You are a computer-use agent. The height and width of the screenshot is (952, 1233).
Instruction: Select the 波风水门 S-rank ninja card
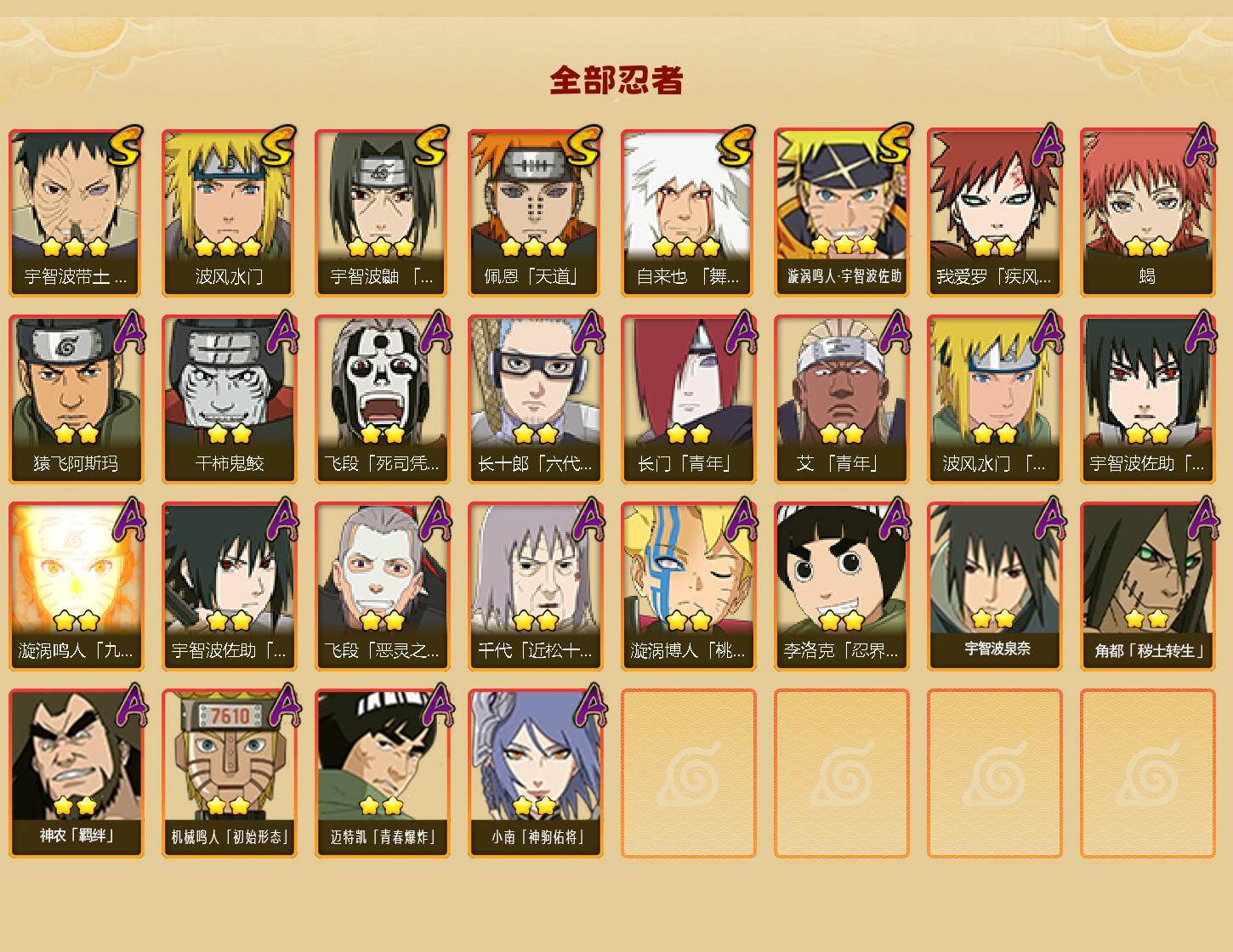coord(230,212)
